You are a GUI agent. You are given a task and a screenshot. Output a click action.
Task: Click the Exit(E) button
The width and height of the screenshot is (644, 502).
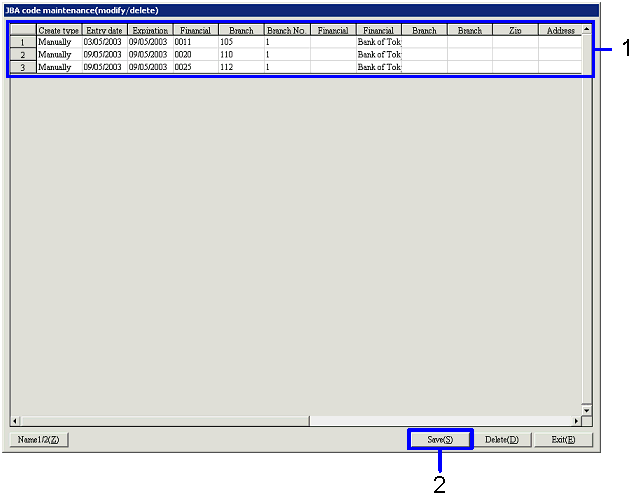[563, 440]
